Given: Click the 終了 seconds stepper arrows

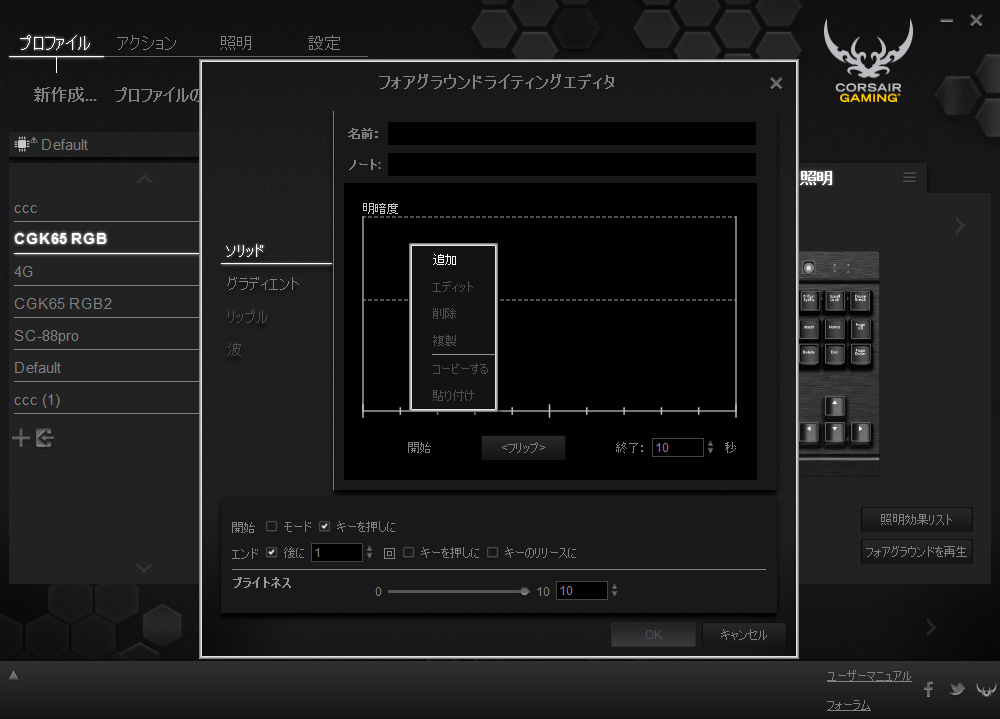Looking at the screenshot, I should pyautogui.click(x=710, y=447).
